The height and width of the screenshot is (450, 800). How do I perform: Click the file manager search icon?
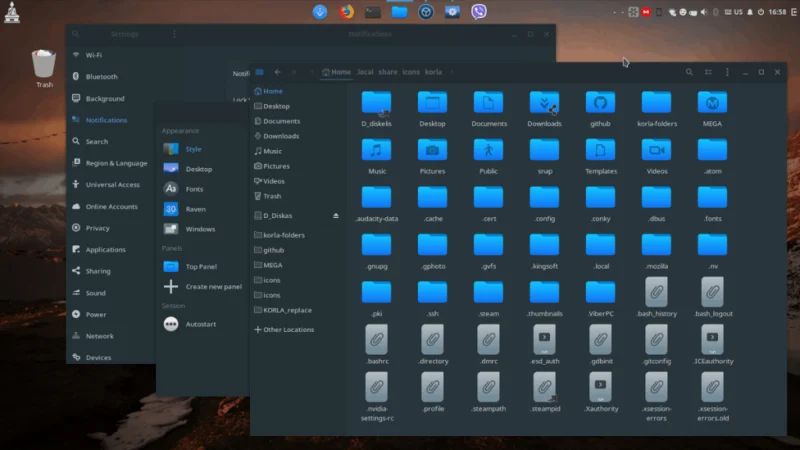pos(689,72)
